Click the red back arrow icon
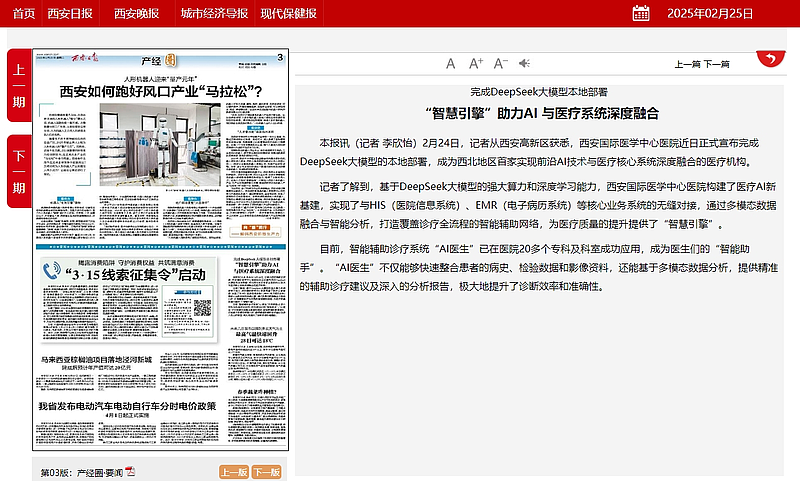Screen dimensions: 800x481 click(x=770, y=59)
